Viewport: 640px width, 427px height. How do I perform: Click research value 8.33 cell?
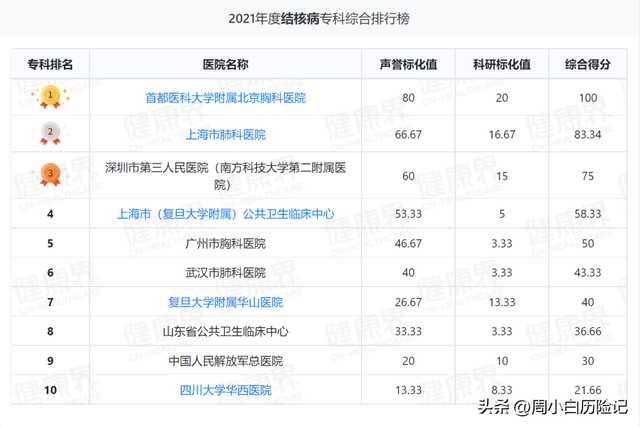point(502,390)
